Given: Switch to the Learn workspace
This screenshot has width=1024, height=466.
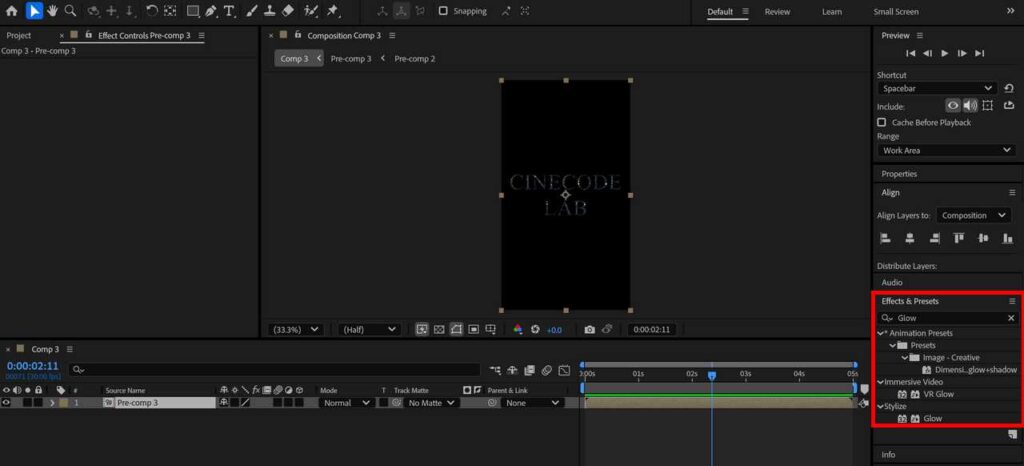Looking at the screenshot, I should (x=831, y=12).
